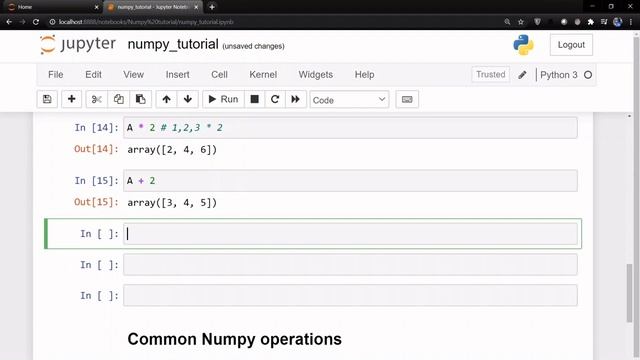Click the active empty code cell
This screenshot has width=640, height=360.
(x=350, y=234)
